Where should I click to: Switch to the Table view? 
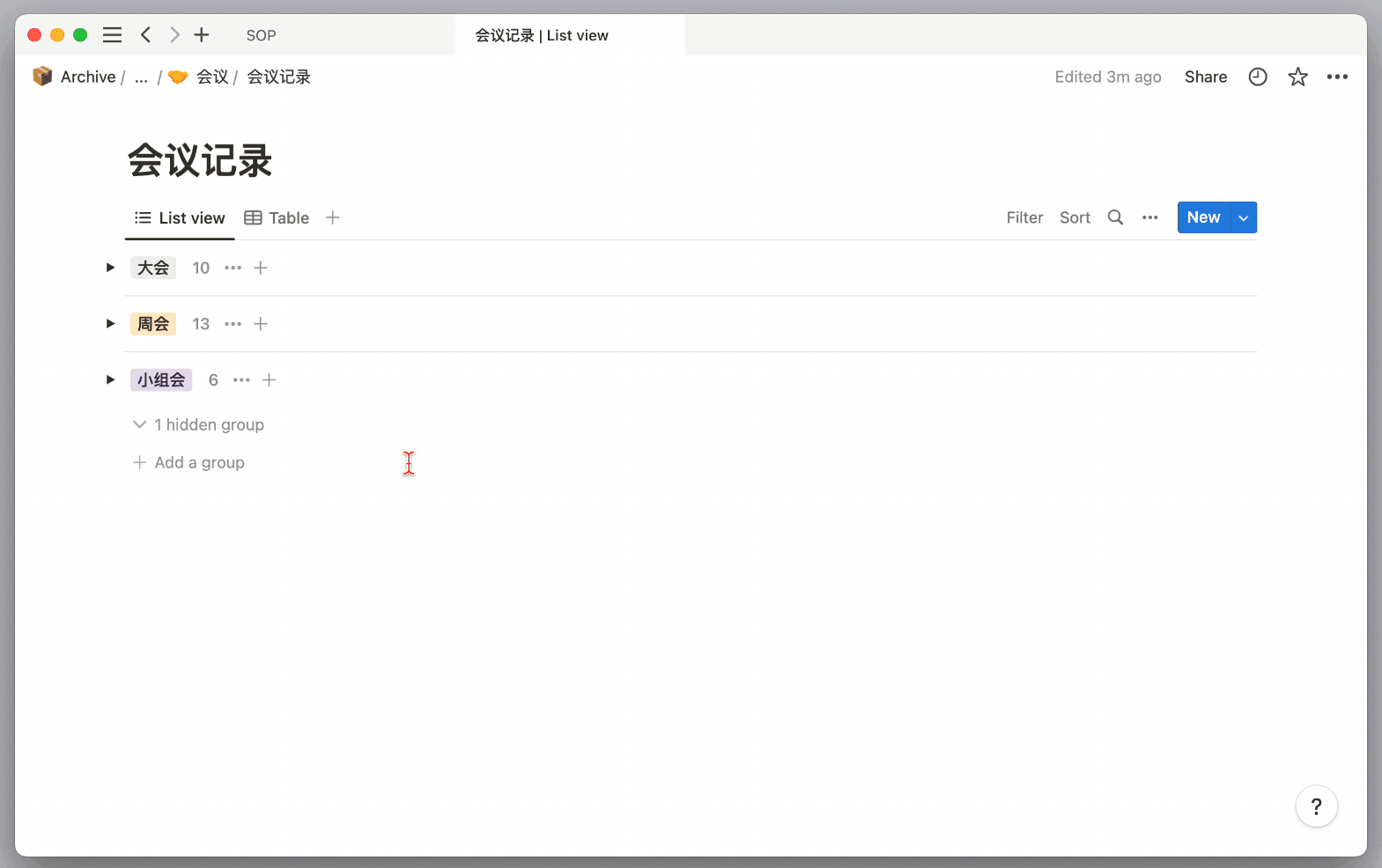point(277,217)
